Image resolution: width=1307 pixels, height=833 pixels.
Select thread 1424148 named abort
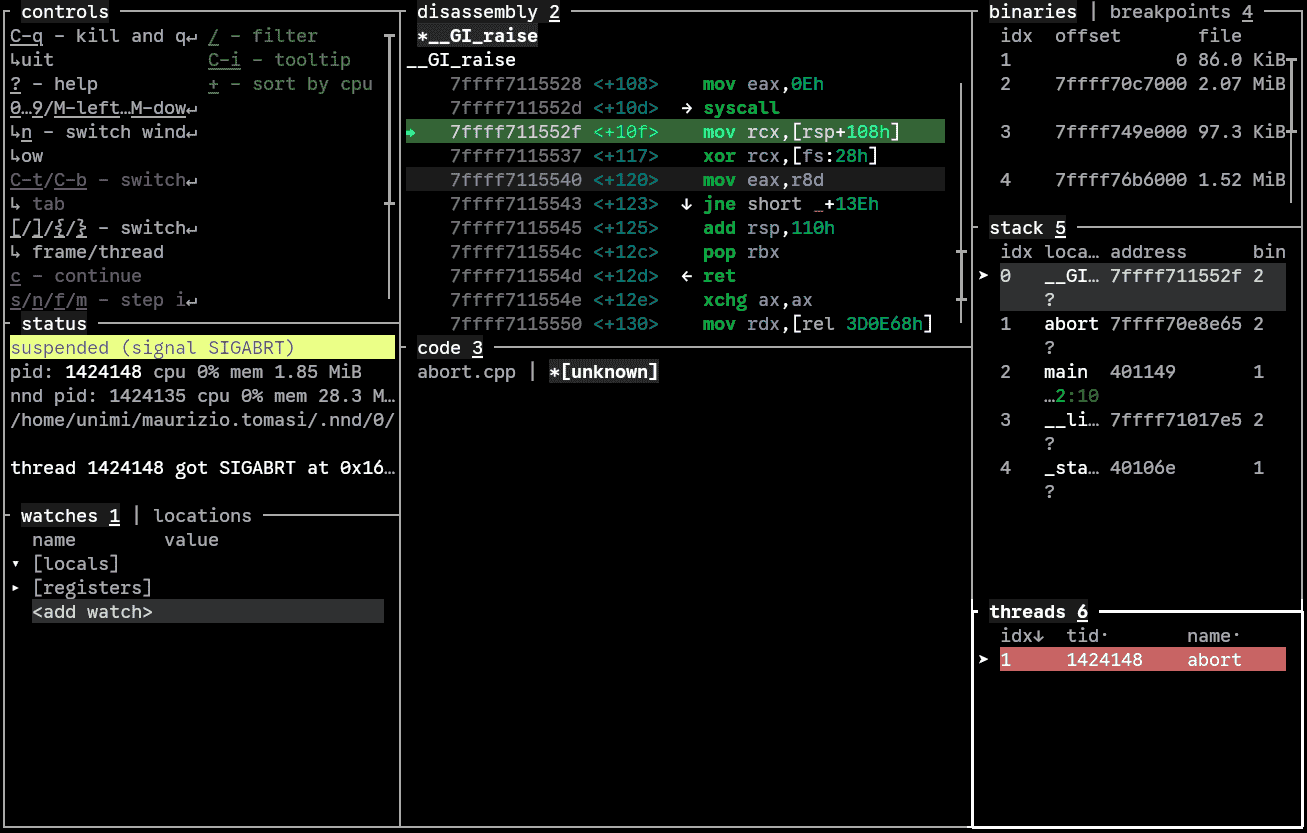(1142, 660)
